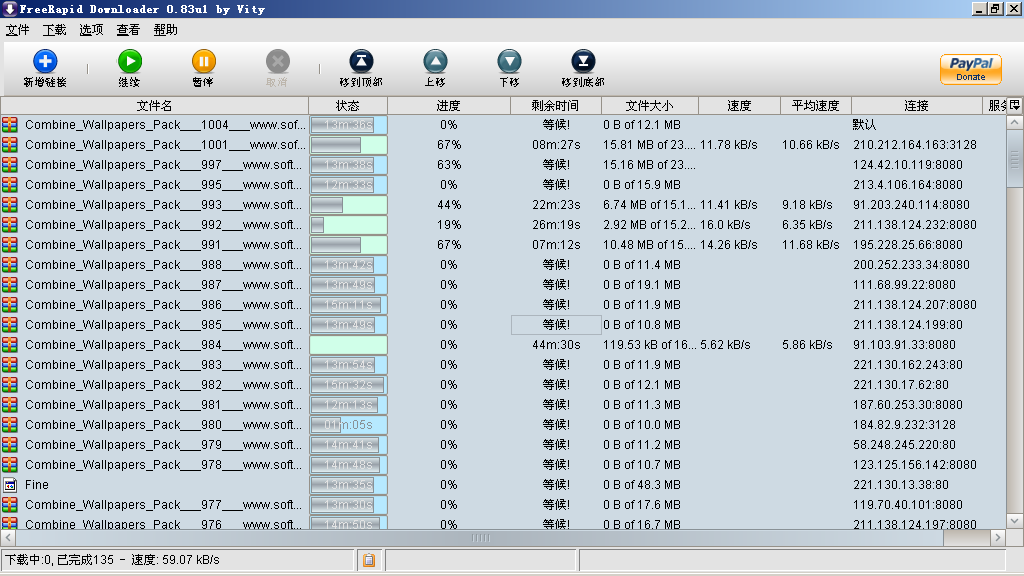Pause downloads with the orange 暂停 icon
This screenshot has width=1024, height=576.
(x=203, y=62)
